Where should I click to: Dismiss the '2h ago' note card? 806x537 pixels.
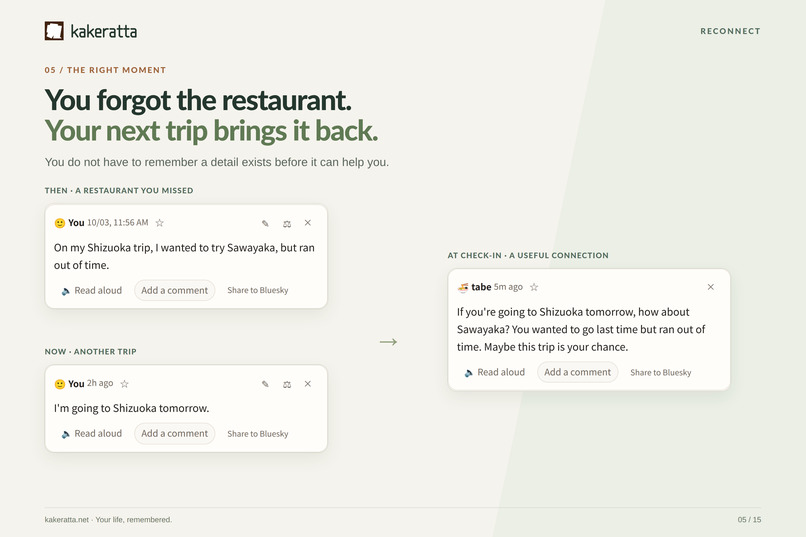click(307, 383)
